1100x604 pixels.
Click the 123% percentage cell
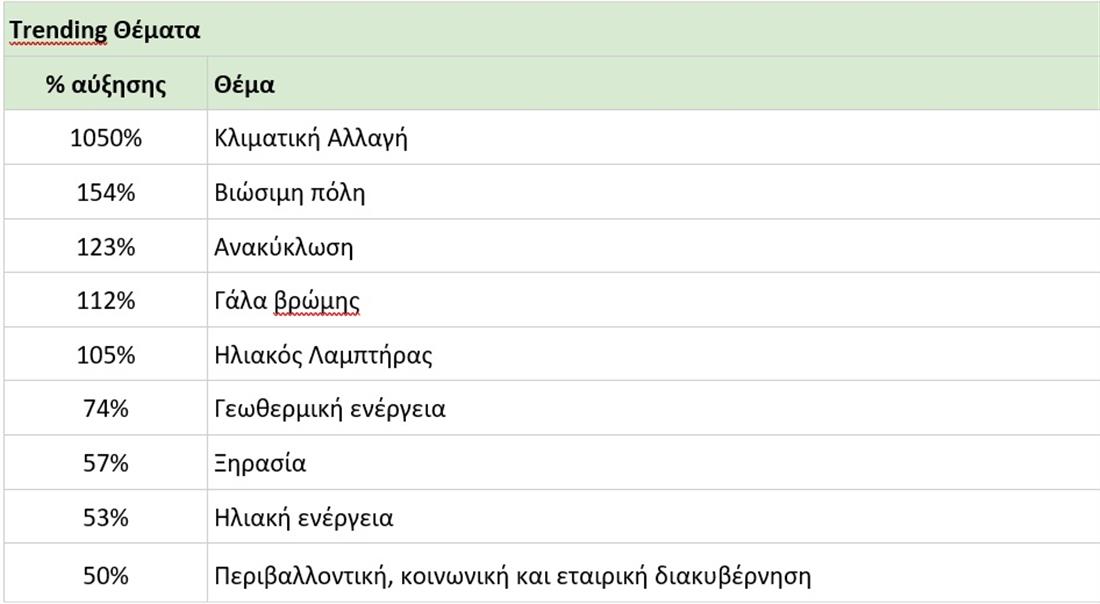[x=105, y=246]
